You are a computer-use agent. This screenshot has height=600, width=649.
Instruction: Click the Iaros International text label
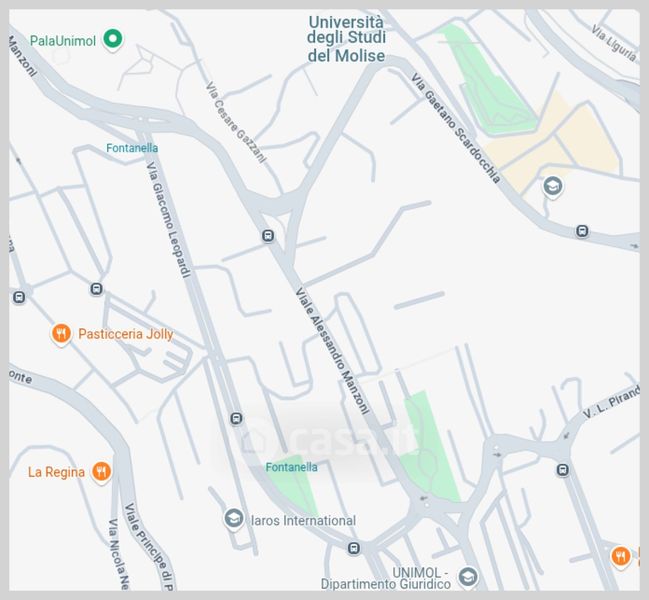[x=303, y=521]
